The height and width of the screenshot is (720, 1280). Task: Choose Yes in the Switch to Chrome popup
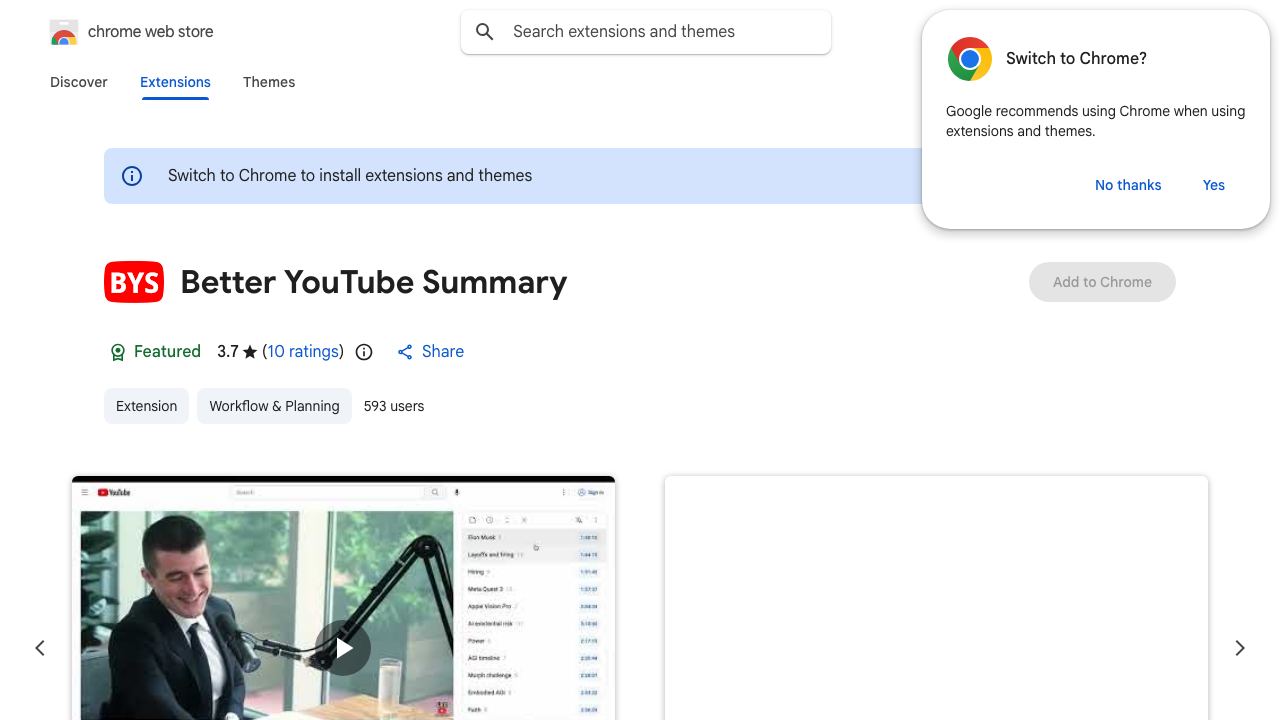tap(1214, 185)
